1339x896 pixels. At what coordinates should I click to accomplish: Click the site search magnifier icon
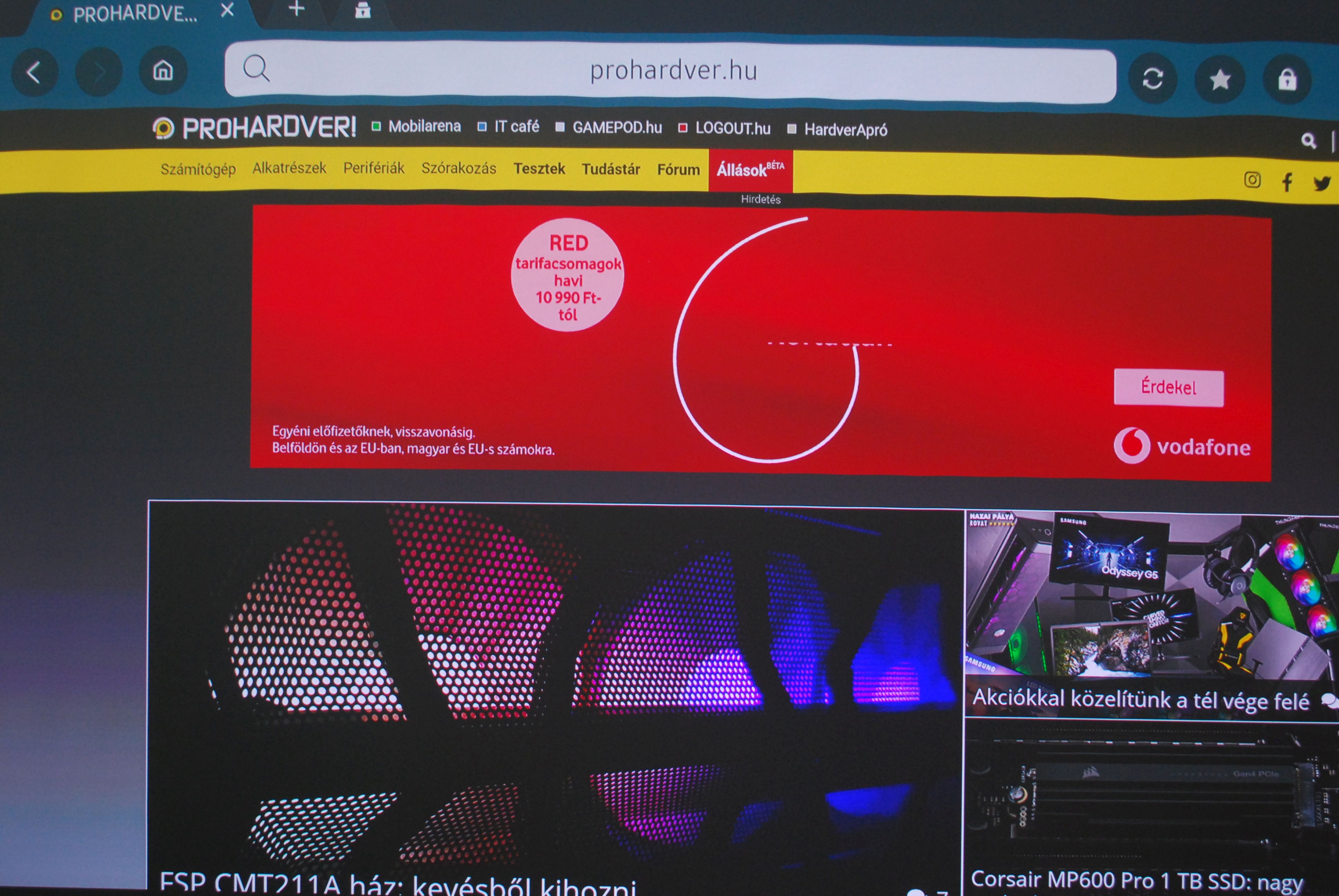click(x=1308, y=140)
